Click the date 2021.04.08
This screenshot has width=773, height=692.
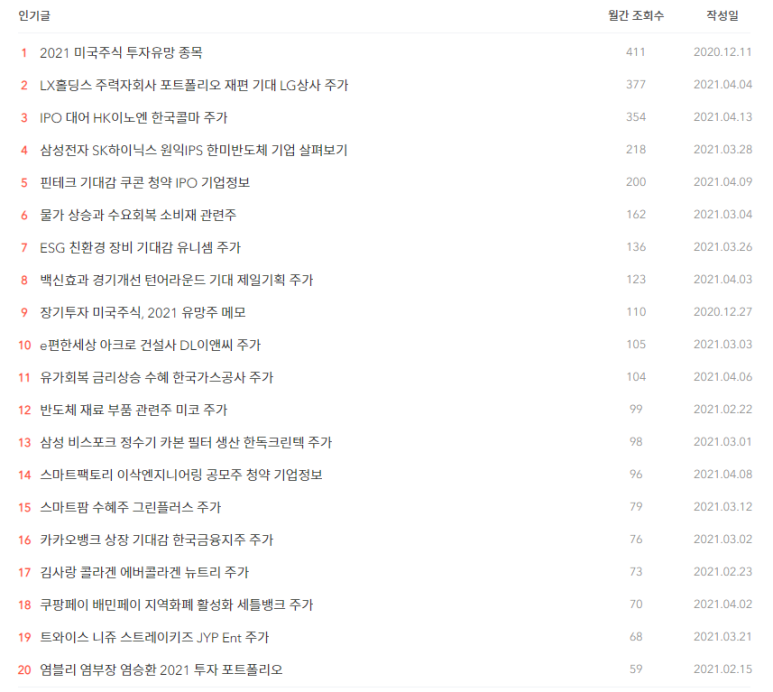pos(723,475)
